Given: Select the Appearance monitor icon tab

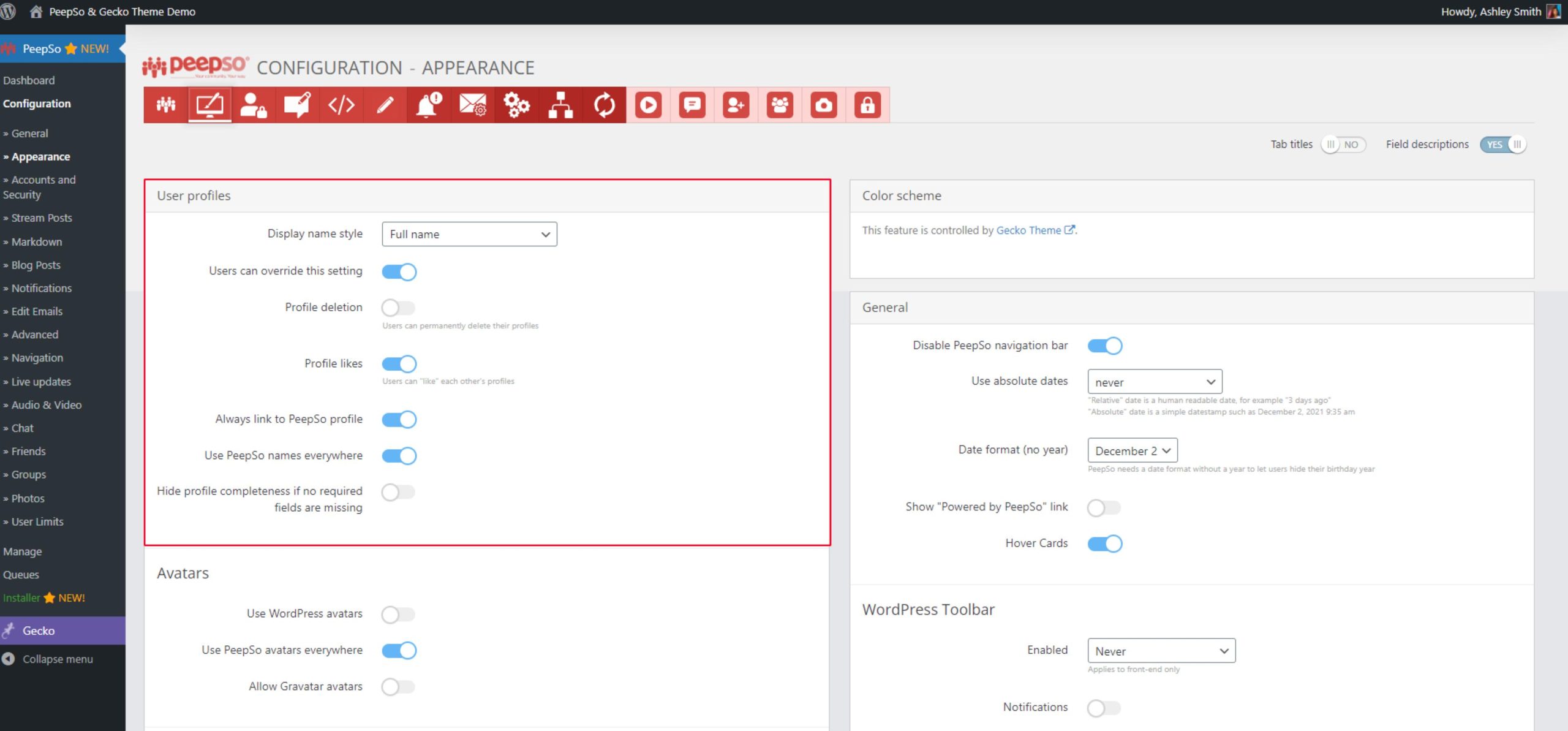Looking at the screenshot, I should pos(209,105).
